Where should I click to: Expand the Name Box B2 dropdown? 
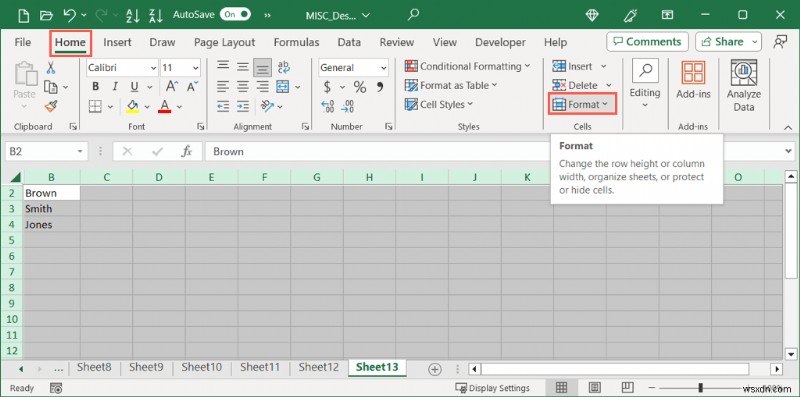click(80, 152)
